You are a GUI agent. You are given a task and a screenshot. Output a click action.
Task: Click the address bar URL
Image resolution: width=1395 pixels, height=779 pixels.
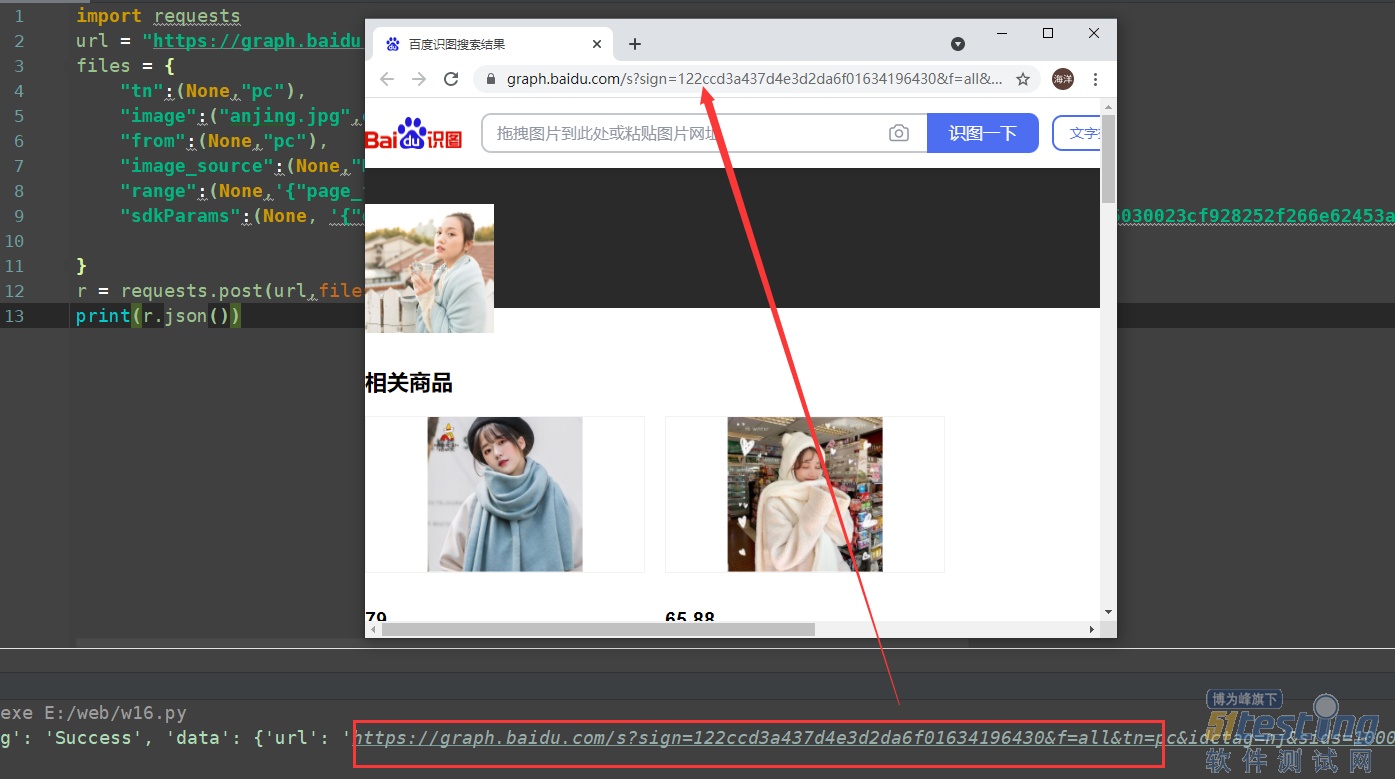(755, 79)
